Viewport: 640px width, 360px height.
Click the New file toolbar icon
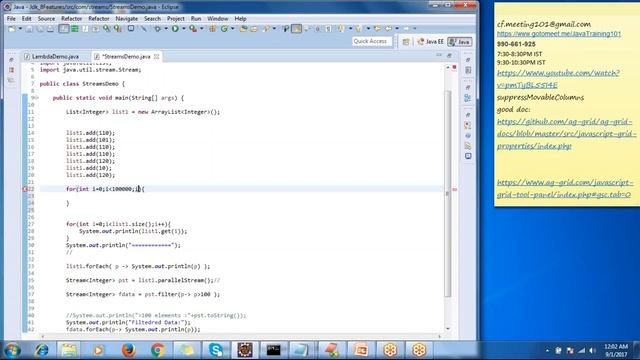click(x=12, y=29)
